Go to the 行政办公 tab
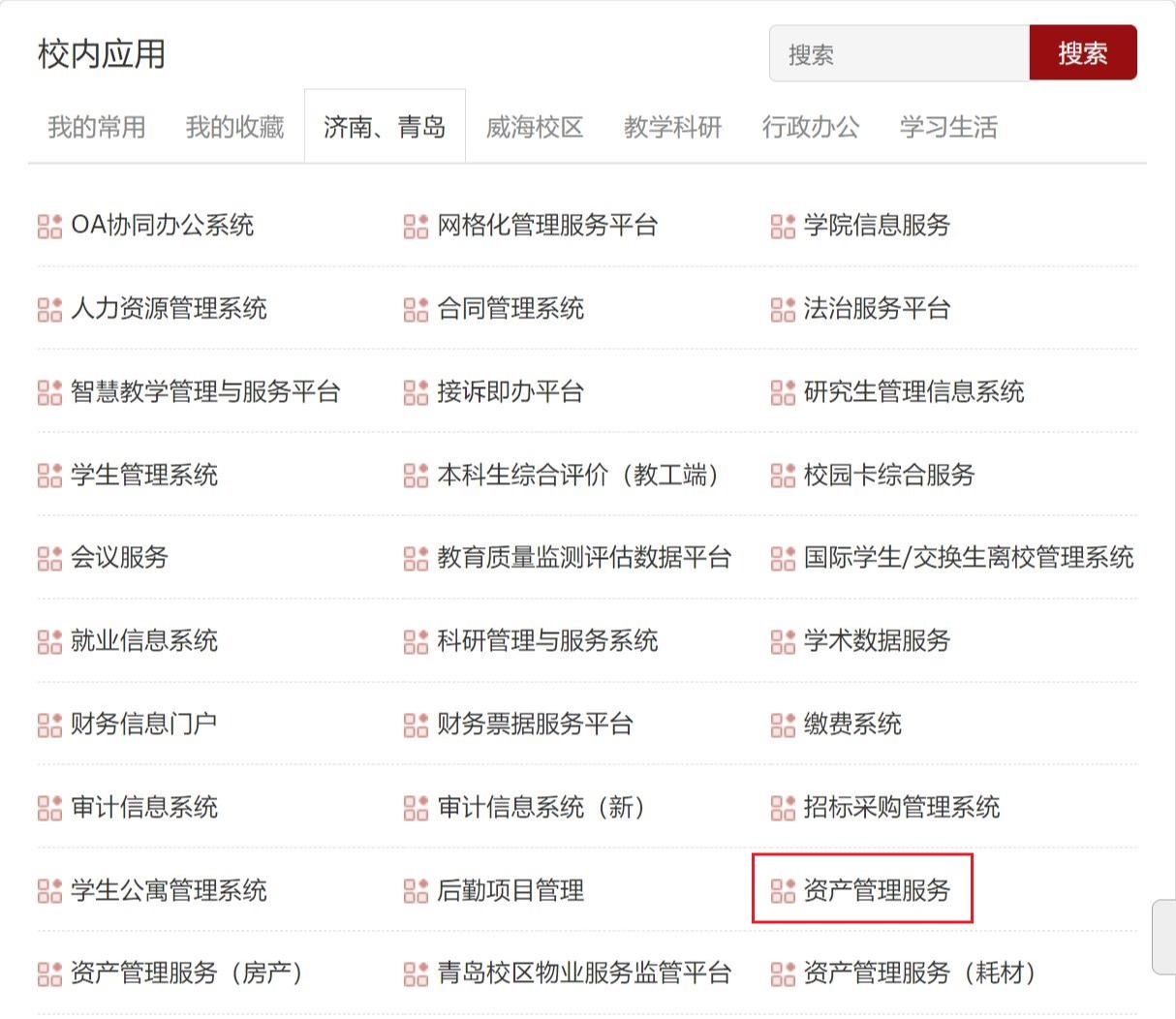The image size is (1176, 1019). pos(811,127)
